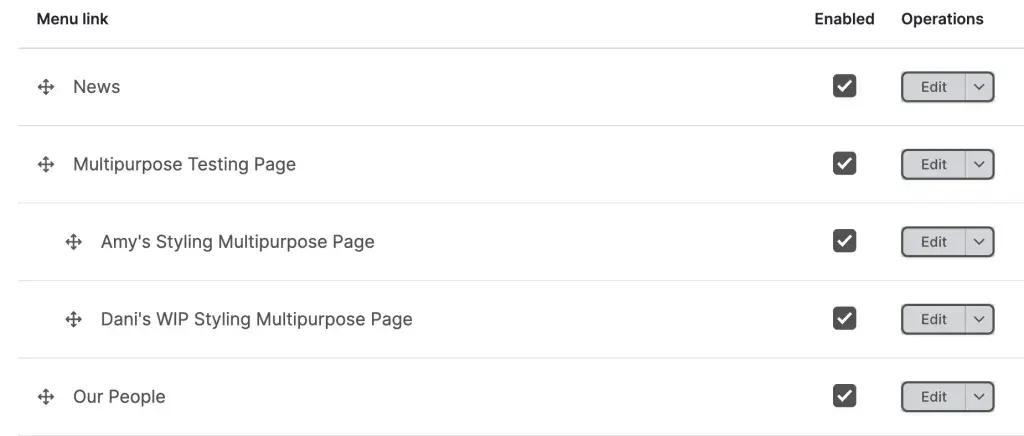
Task: Click the drag handle beside News
Action: (x=45, y=87)
